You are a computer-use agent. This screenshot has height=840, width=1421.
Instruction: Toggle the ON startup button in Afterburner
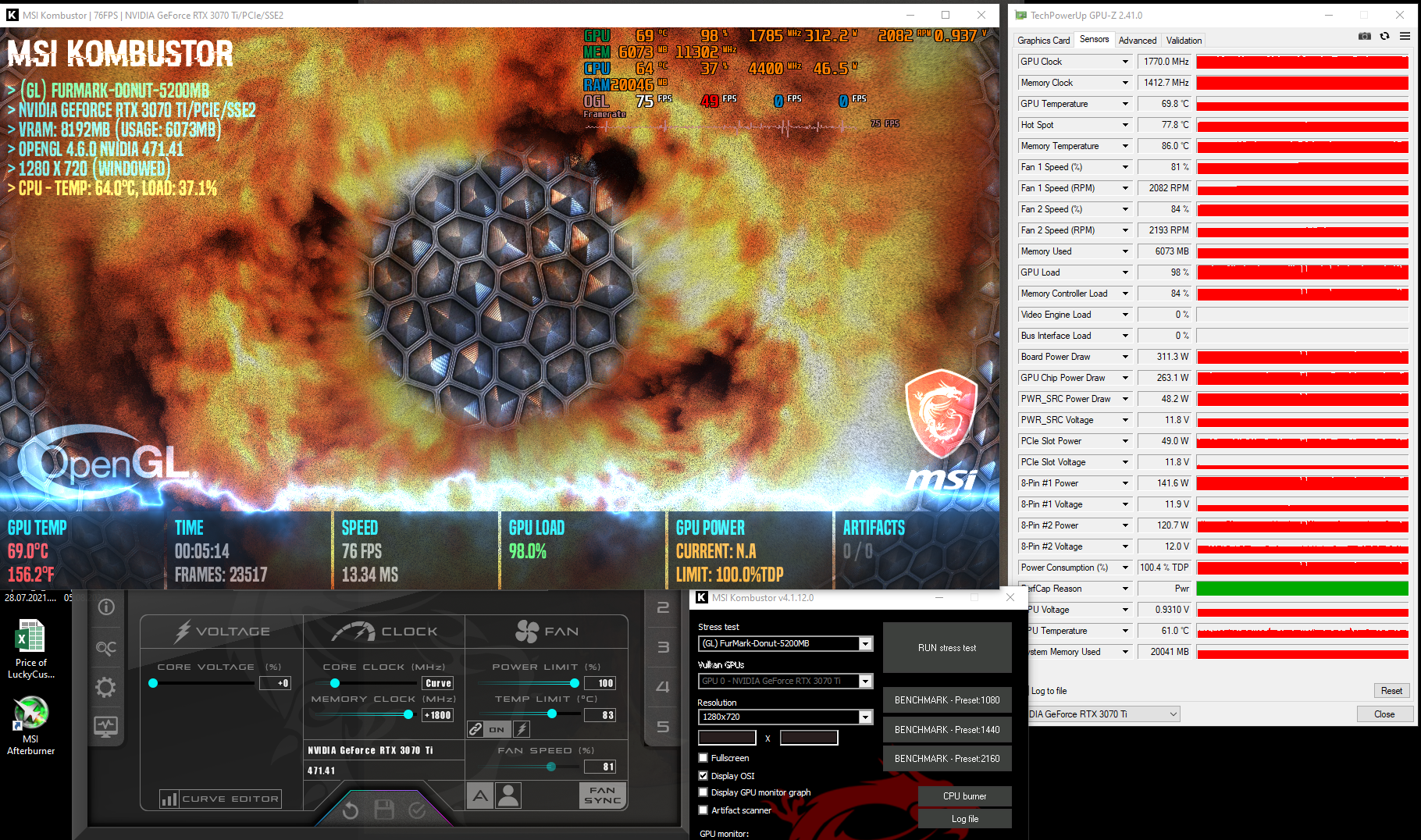click(x=497, y=729)
